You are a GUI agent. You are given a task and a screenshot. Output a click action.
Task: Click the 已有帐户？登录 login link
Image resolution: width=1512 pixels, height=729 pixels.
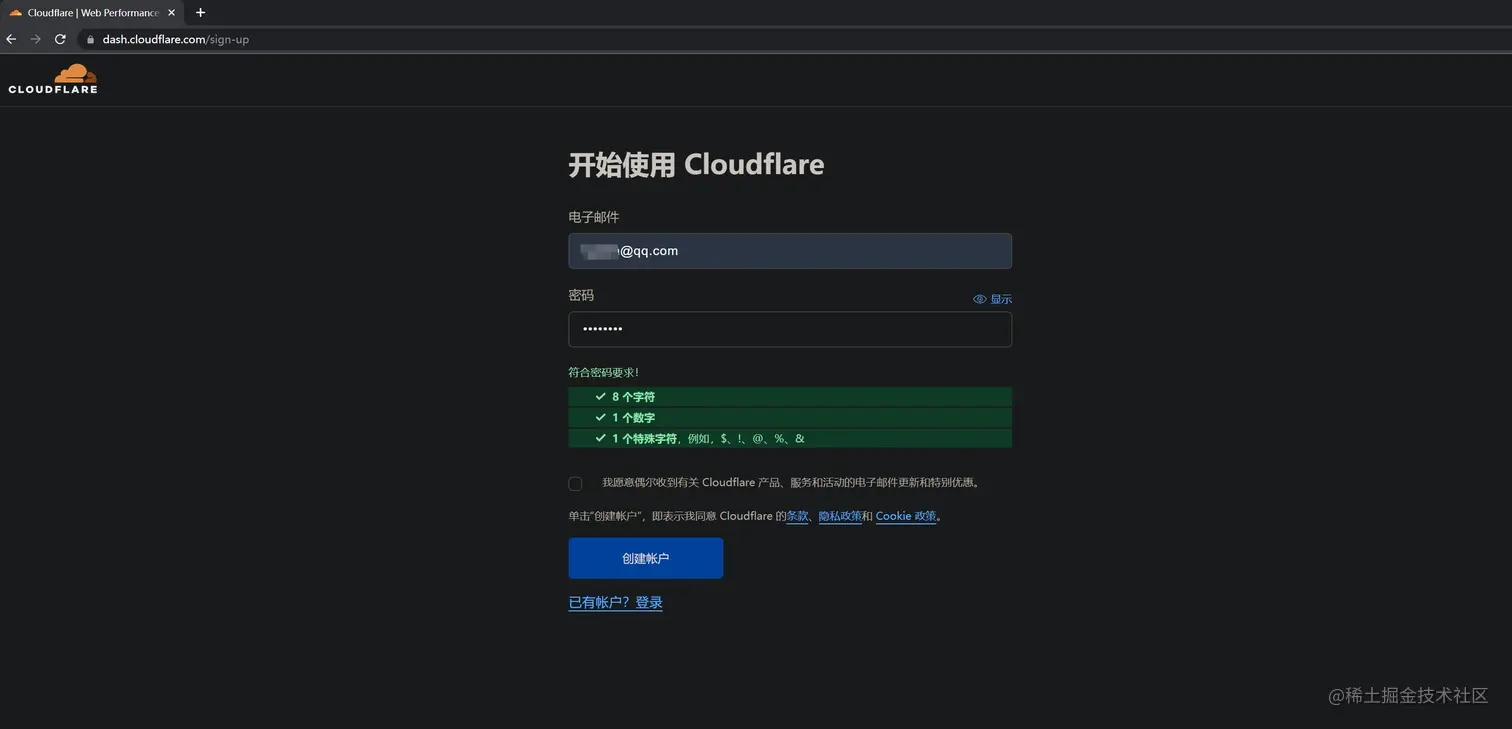[615, 602]
